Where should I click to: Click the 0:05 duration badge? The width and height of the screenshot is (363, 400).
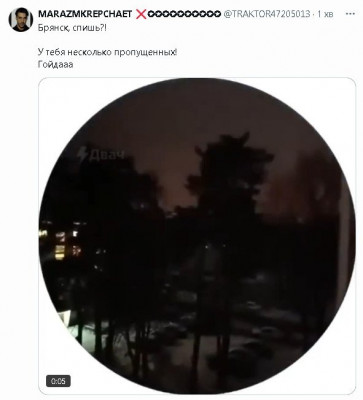(58, 381)
